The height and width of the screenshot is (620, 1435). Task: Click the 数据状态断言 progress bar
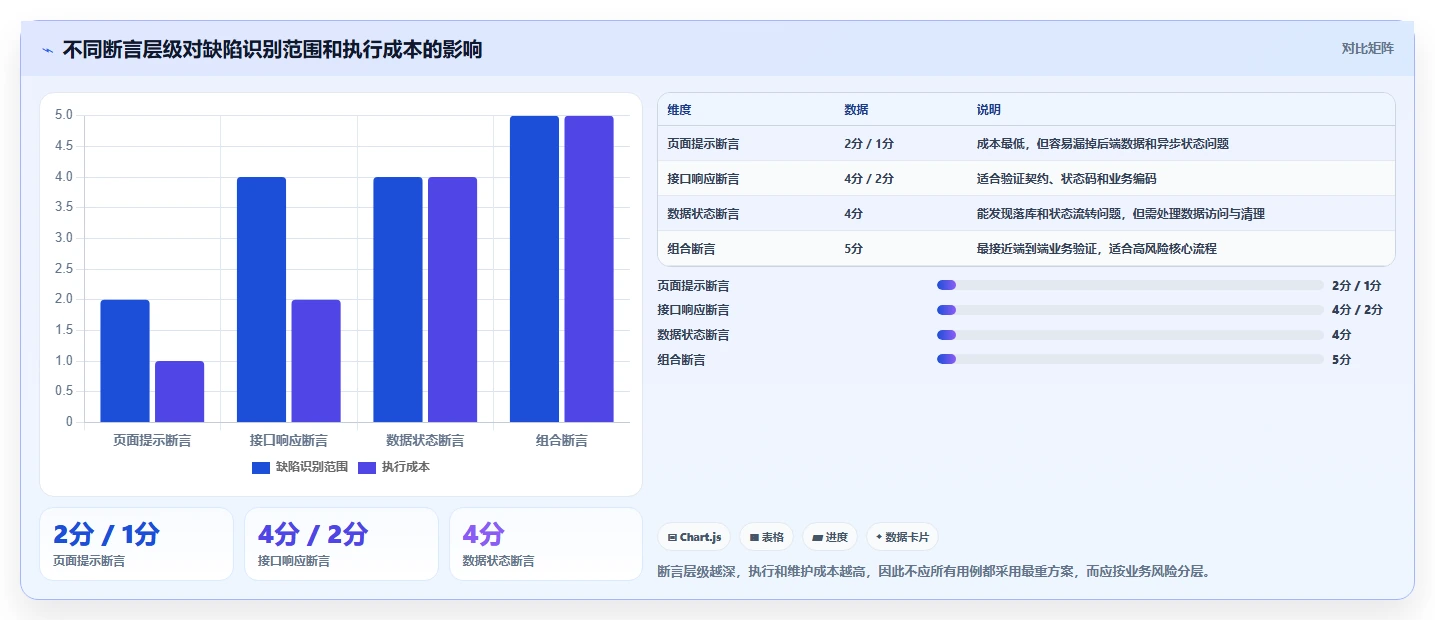(x=1130, y=335)
